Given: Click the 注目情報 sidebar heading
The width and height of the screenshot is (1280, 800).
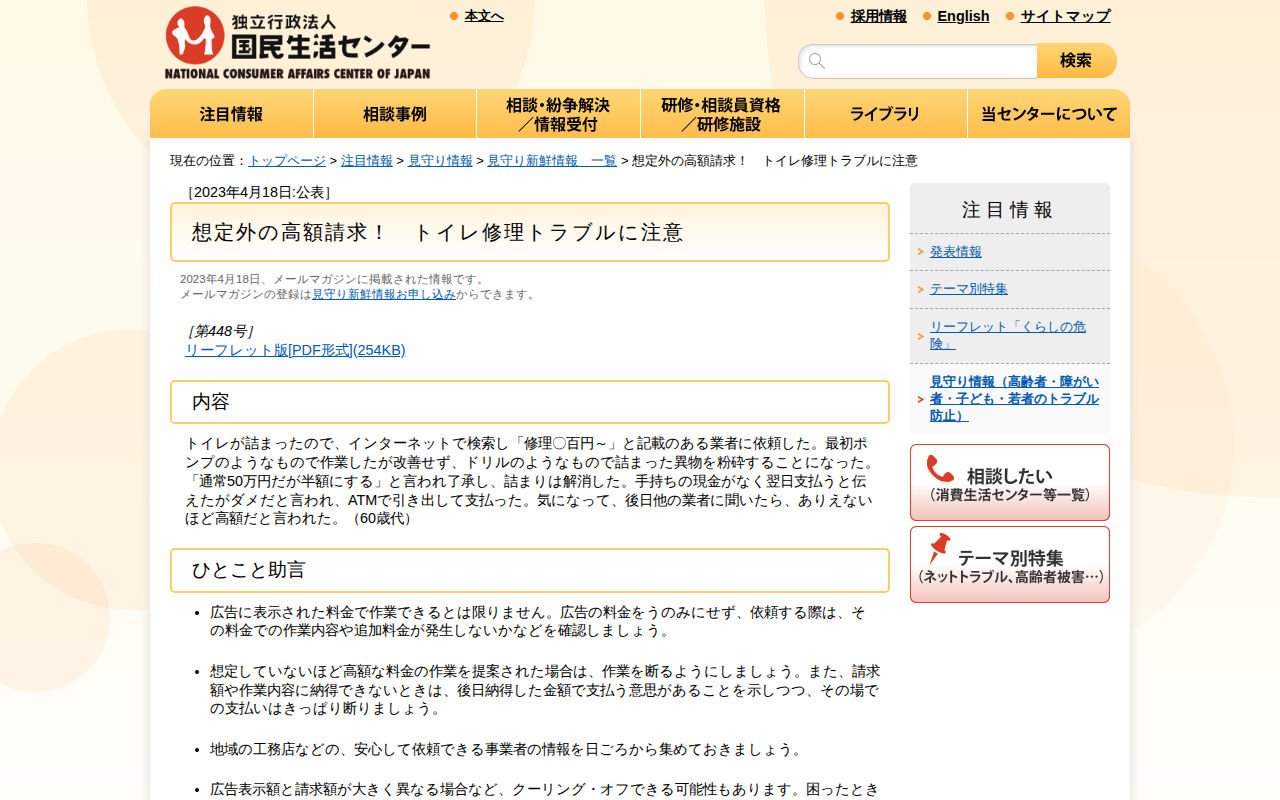Looking at the screenshot, I should [1008, 210].
